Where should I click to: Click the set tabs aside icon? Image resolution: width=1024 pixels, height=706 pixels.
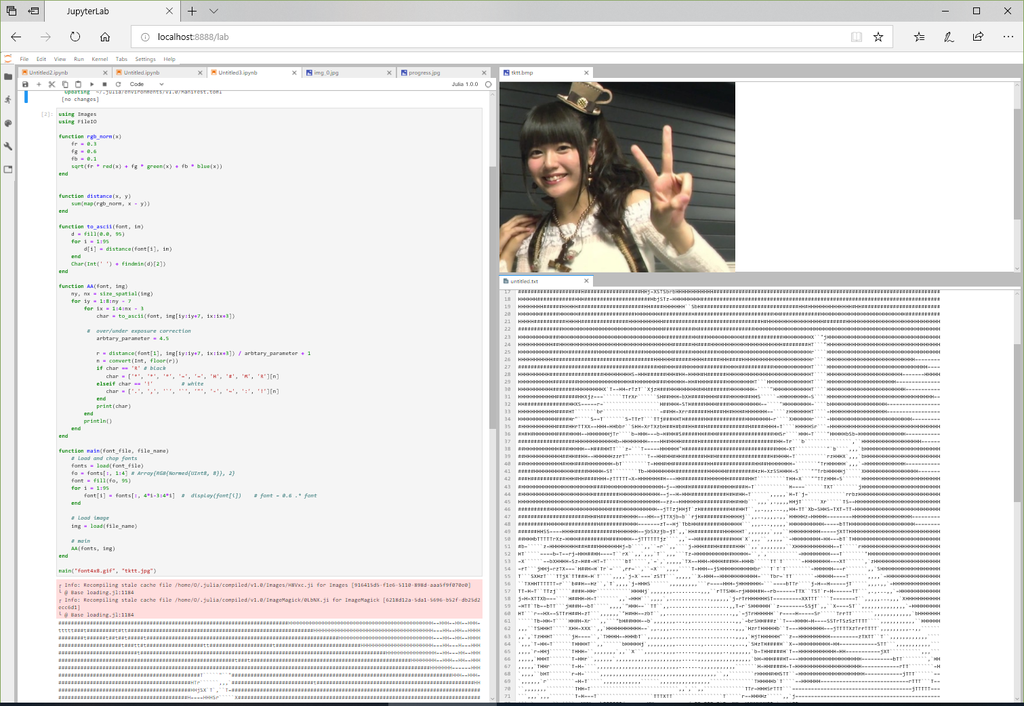33,11
